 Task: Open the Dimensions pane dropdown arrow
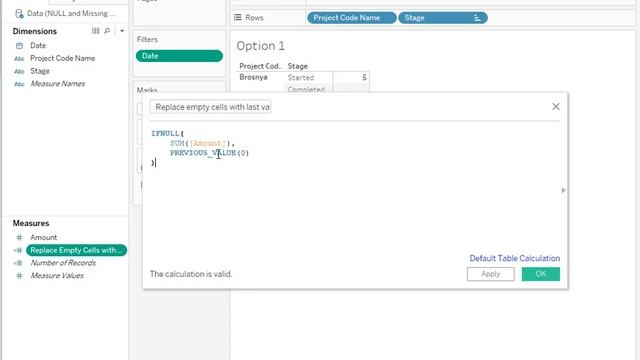point(122,31)
